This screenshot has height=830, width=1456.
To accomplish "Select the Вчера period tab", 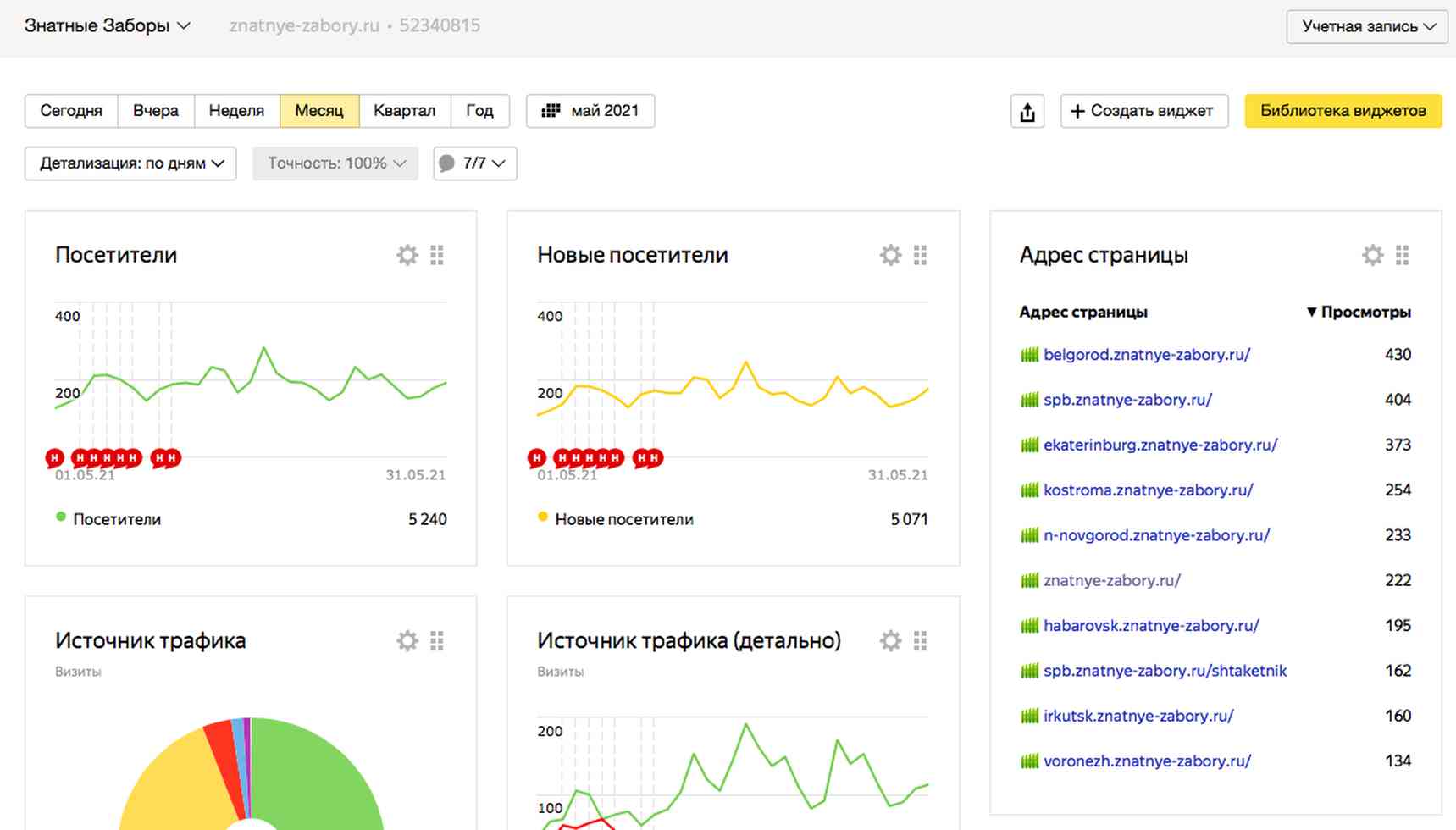I will (156, 111).
